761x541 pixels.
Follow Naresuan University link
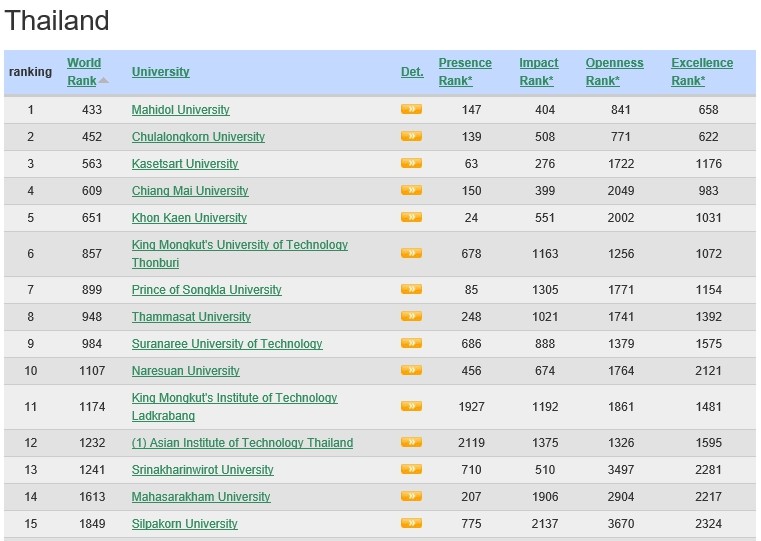point(185,371)
